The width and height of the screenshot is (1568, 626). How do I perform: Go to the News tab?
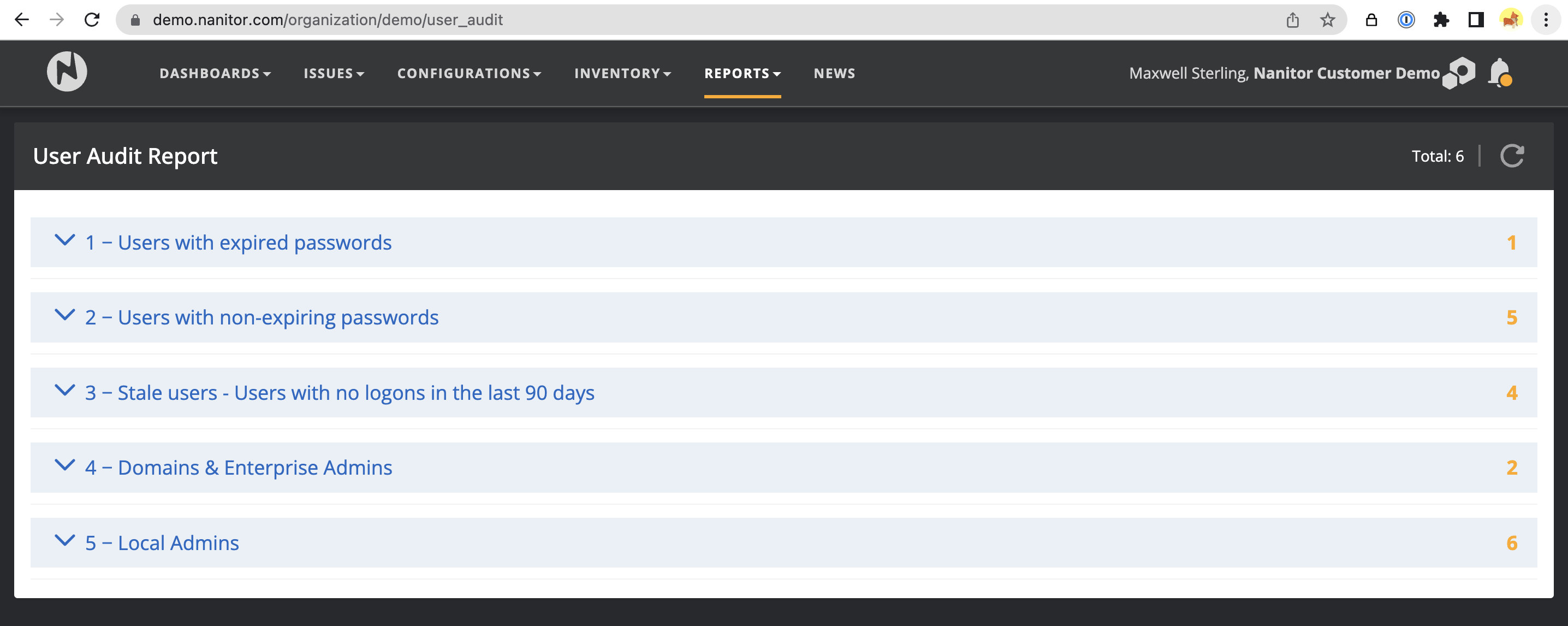click(x=834, y=73)
